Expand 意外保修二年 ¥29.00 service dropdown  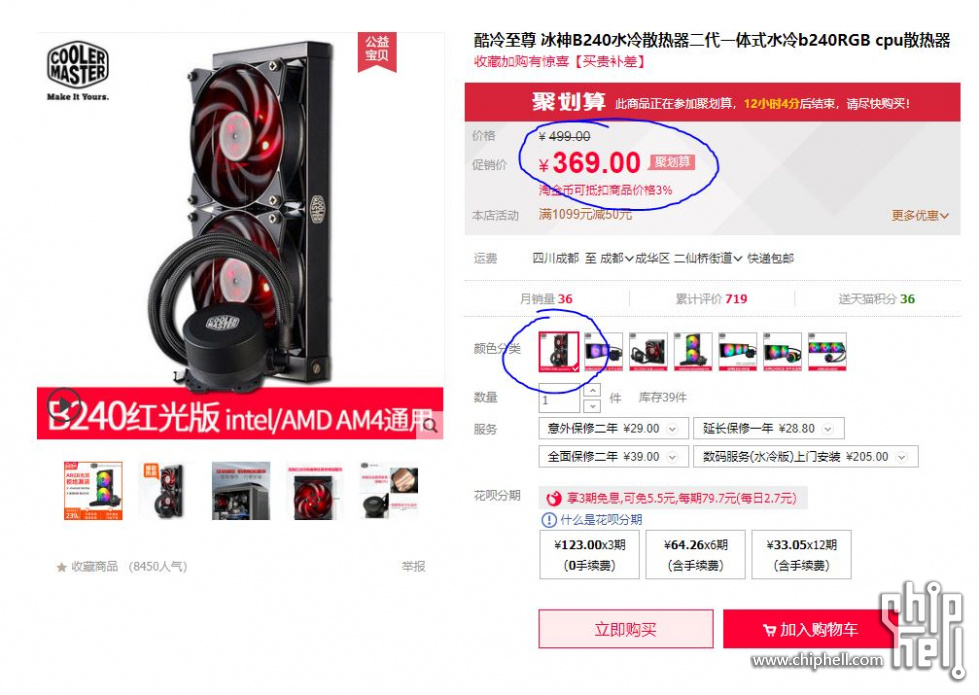672,429
